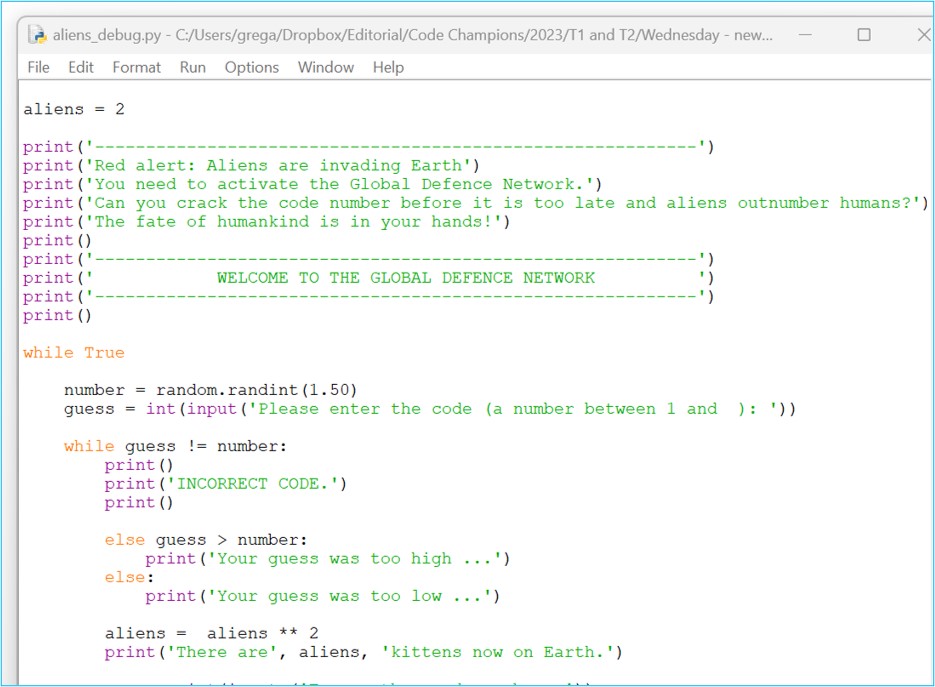Image resolution: width=935 pixels, height=687 pixels.
Task: Click the 'while True' statement
Action: pyautogui.click(x=74, y=353)
